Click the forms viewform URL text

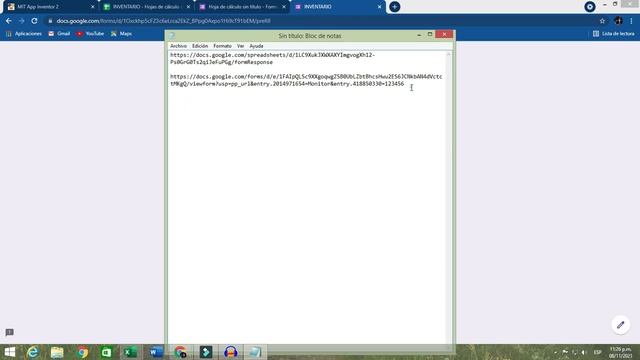click(x=306, y=80)
